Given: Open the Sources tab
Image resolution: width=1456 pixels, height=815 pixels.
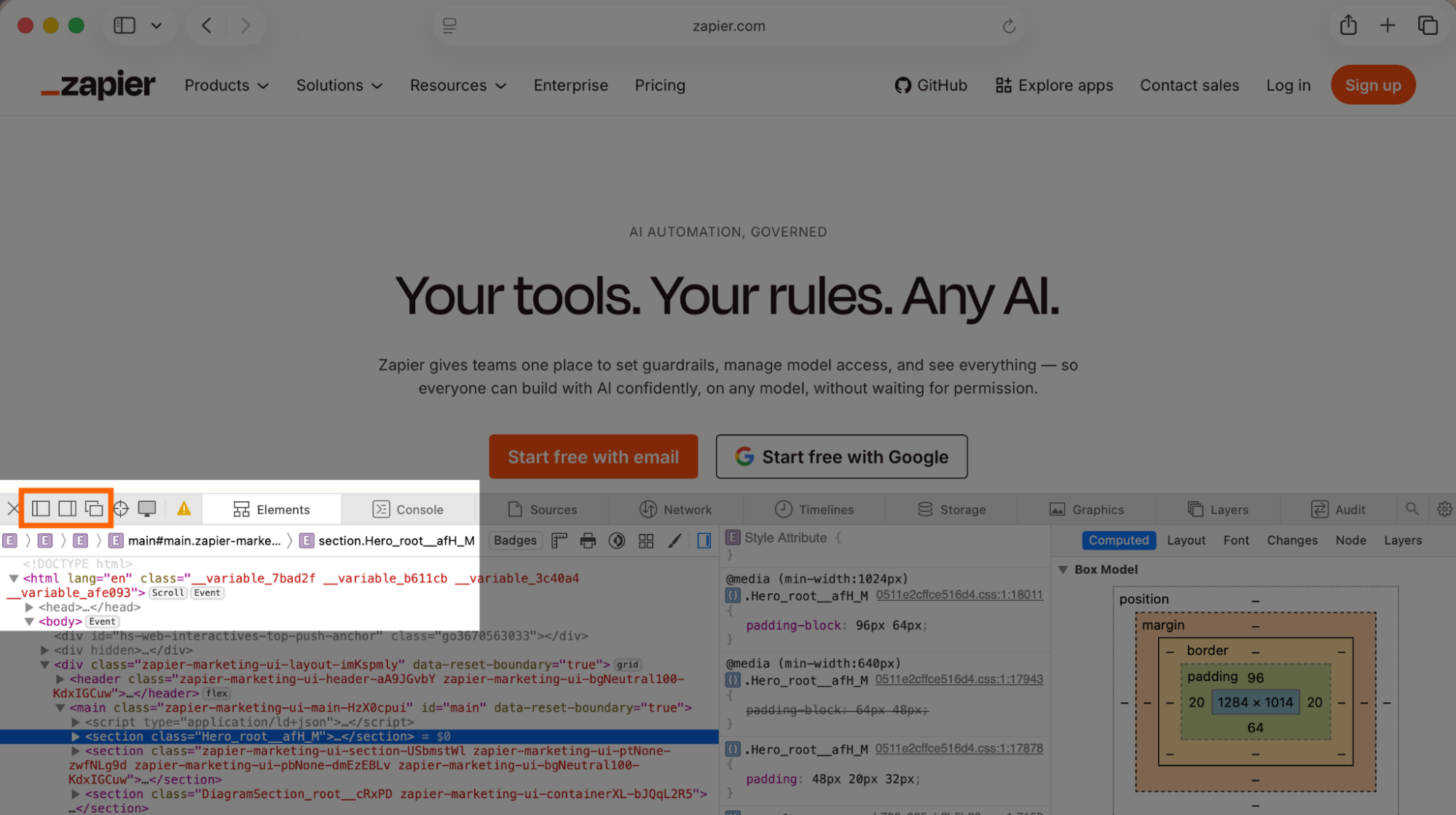Looking at the screenshot, I should [543, 509].
